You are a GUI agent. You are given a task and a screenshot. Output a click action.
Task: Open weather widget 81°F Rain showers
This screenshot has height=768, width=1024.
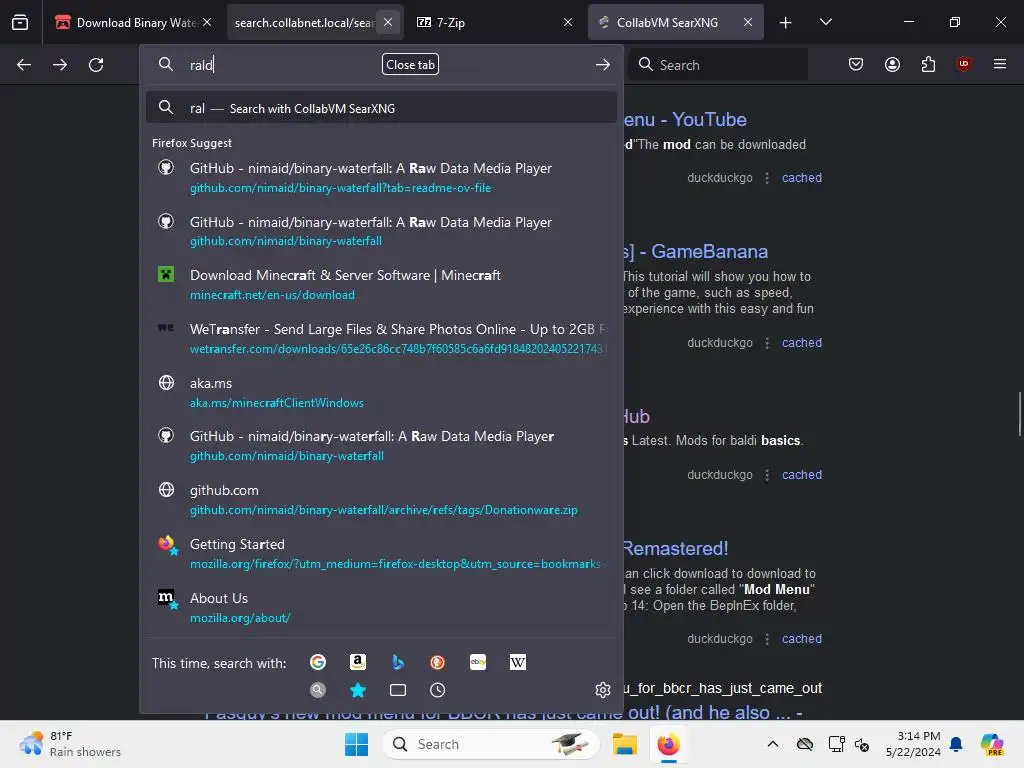coord(71,744)
